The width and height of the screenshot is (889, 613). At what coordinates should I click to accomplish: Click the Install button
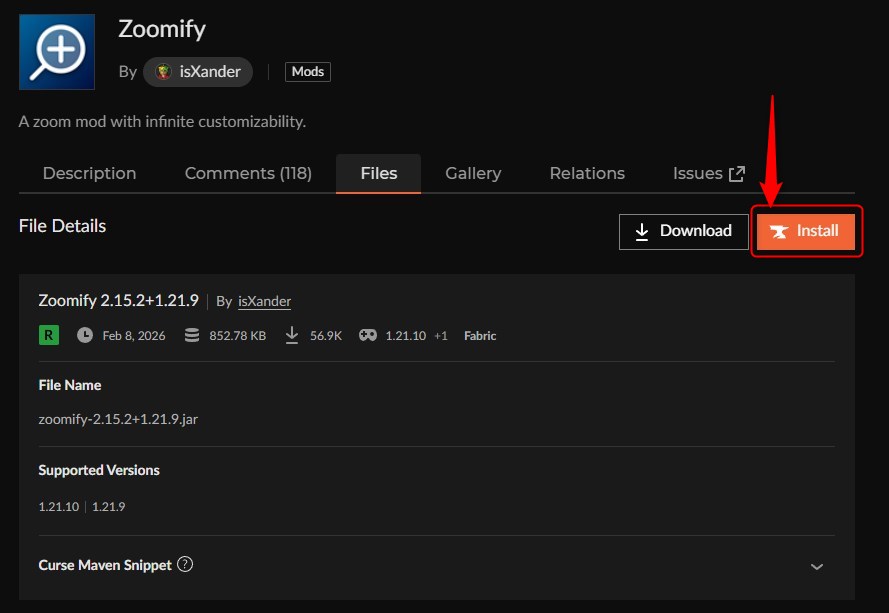[806, 231]
